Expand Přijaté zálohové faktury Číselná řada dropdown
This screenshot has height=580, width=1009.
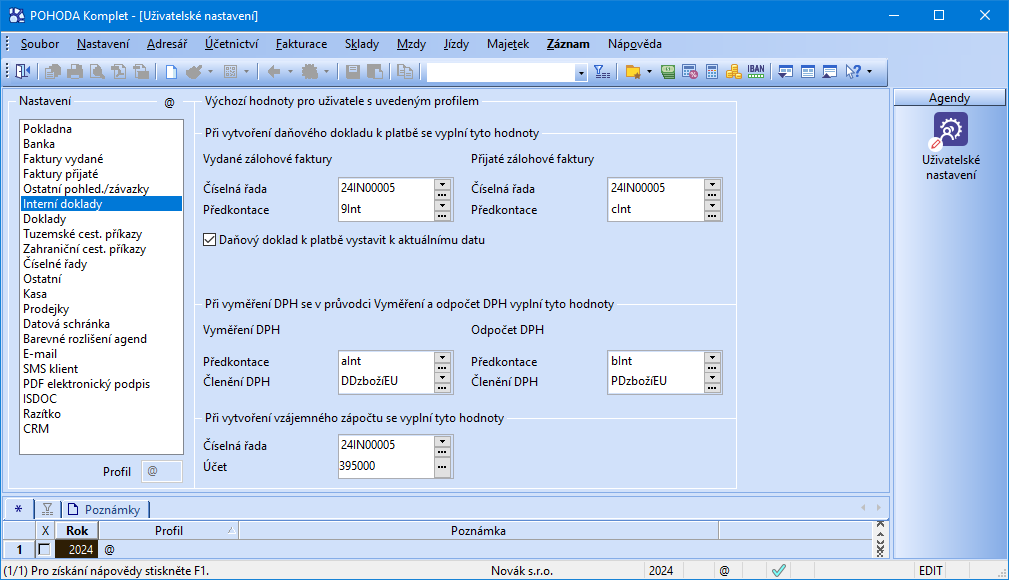(x=712, y=185)
